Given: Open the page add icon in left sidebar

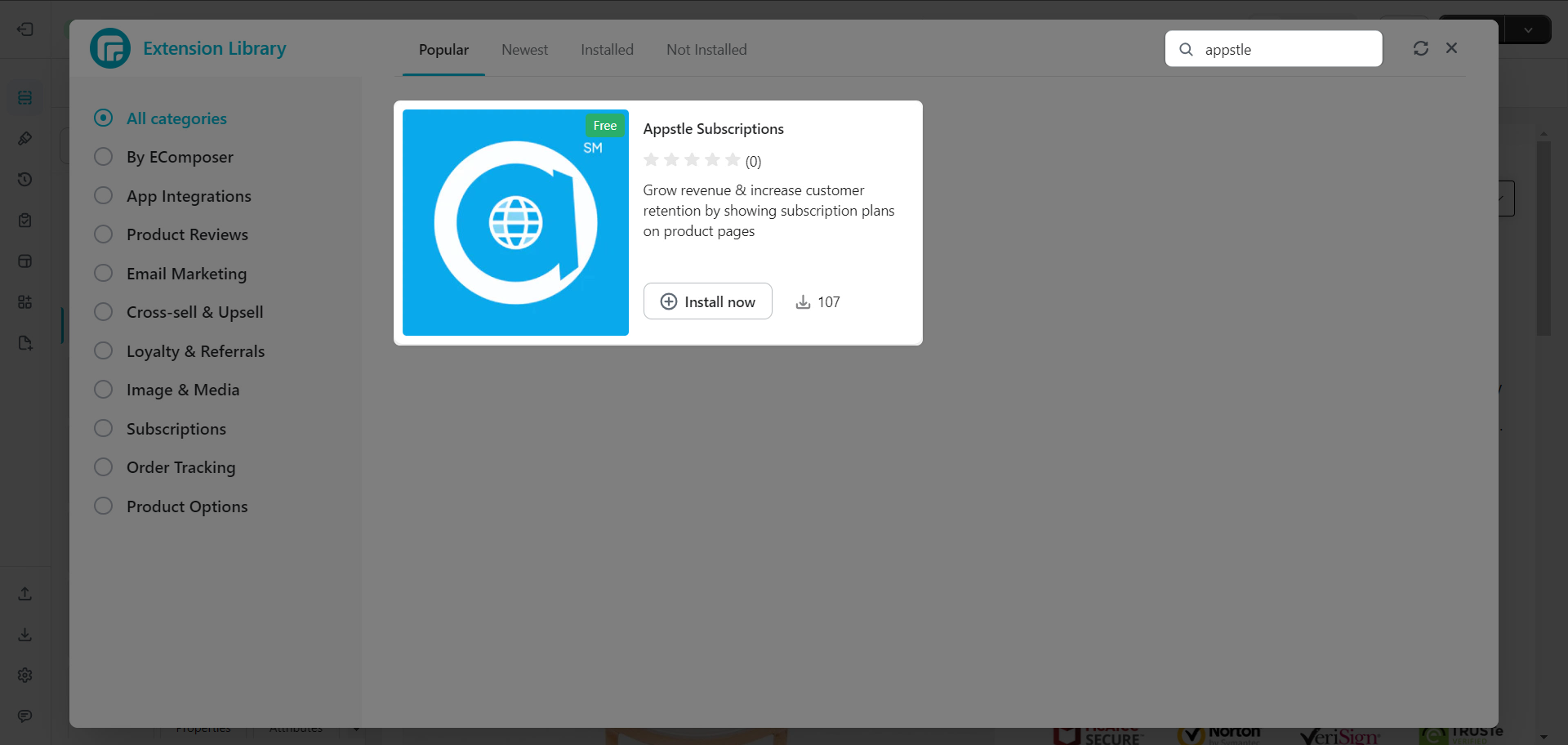Looking at the screenshot, I should coord(25,343).
